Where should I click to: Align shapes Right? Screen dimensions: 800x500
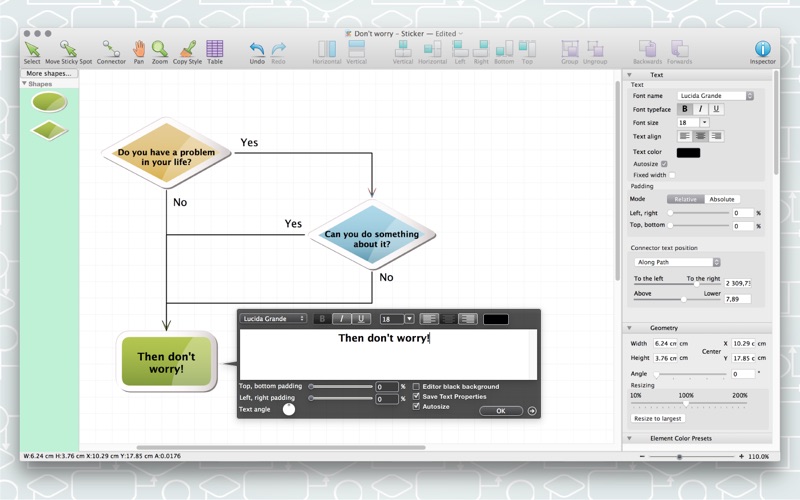pyautogui.click(x=481, y=53)
